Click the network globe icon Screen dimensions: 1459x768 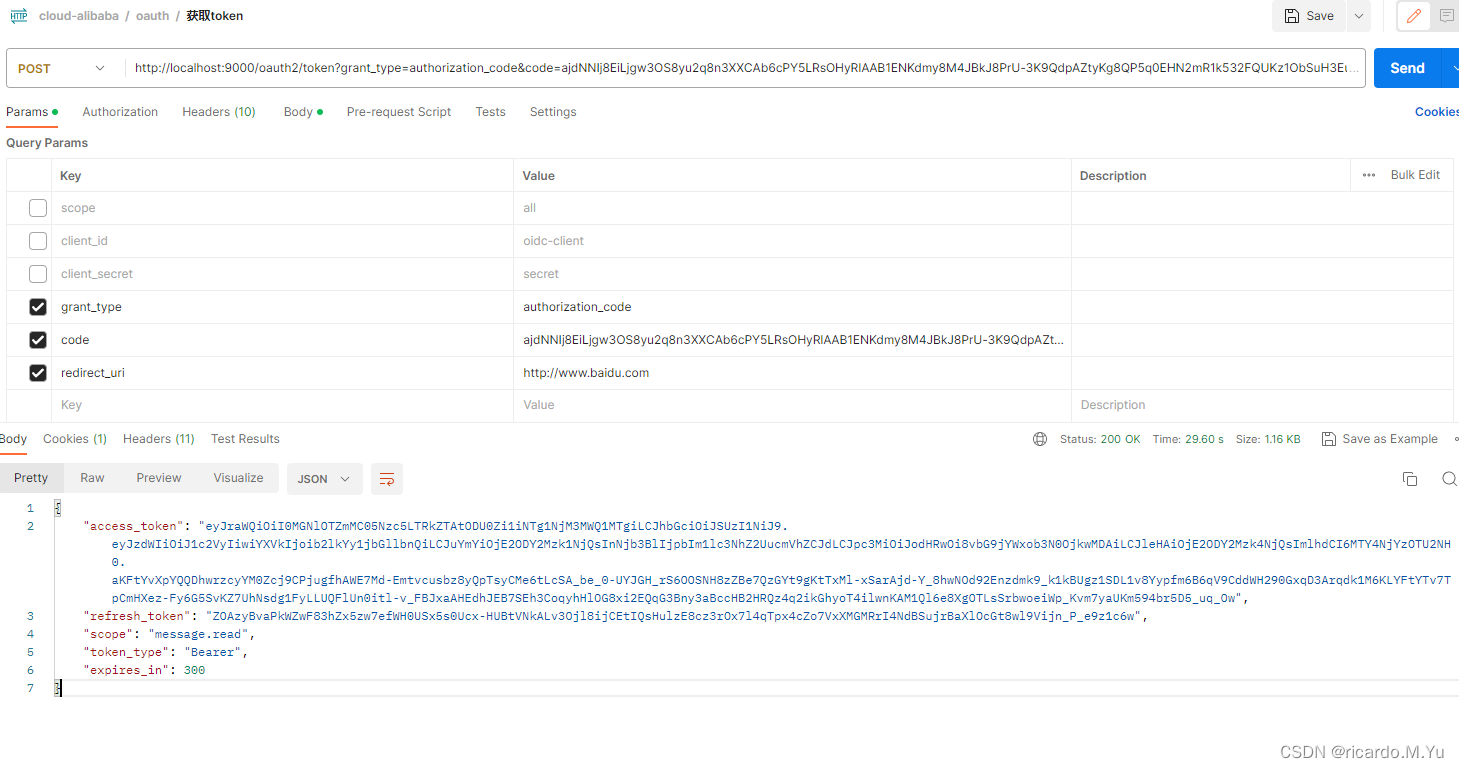pos(1040,439)
